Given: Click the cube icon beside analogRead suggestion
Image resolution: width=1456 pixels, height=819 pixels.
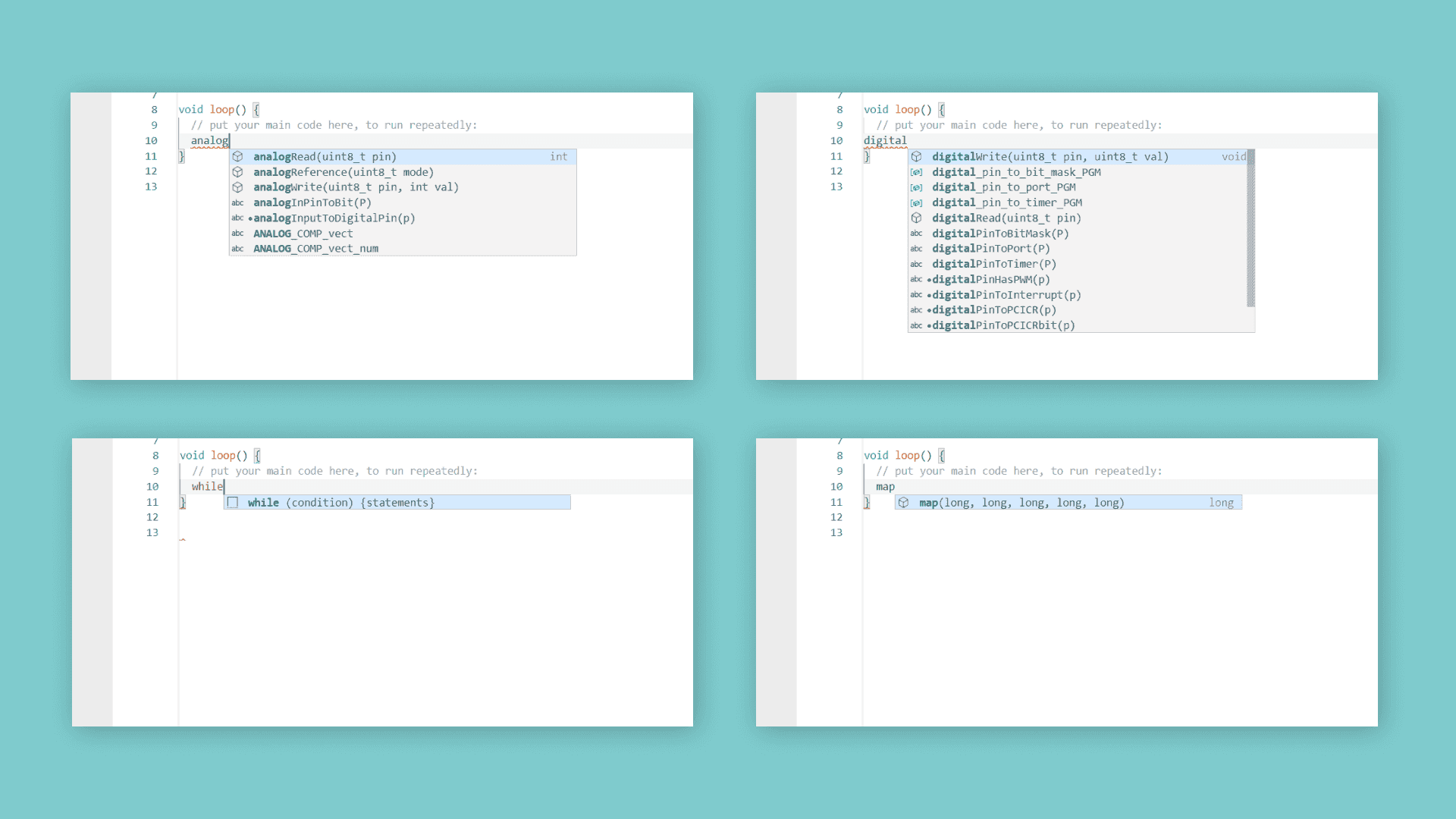Looking at the screenshot, I should 237,156.
